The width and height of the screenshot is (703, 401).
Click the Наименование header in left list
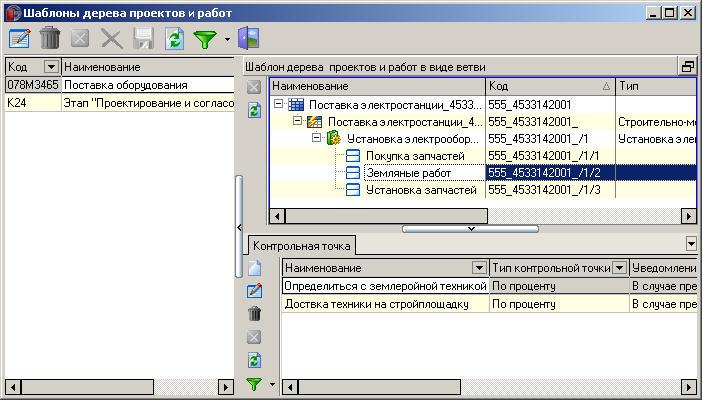click(148, 67)
